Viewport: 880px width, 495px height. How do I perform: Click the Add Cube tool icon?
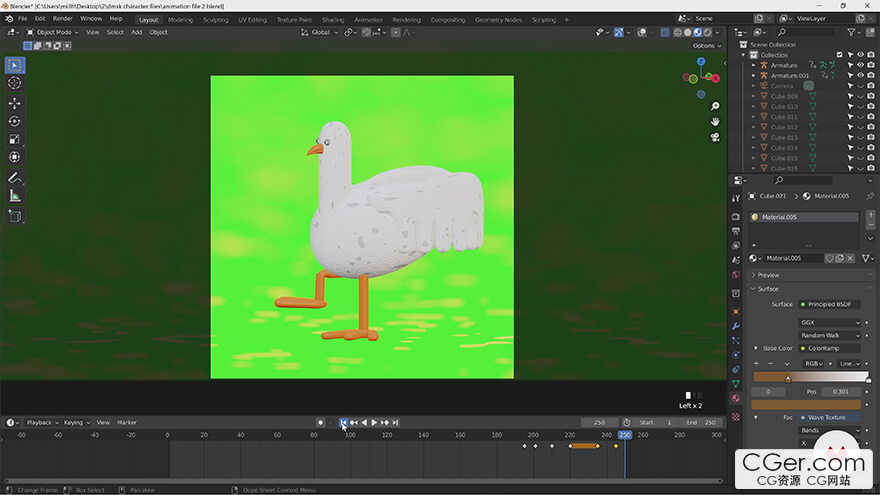tap(14, 215)
